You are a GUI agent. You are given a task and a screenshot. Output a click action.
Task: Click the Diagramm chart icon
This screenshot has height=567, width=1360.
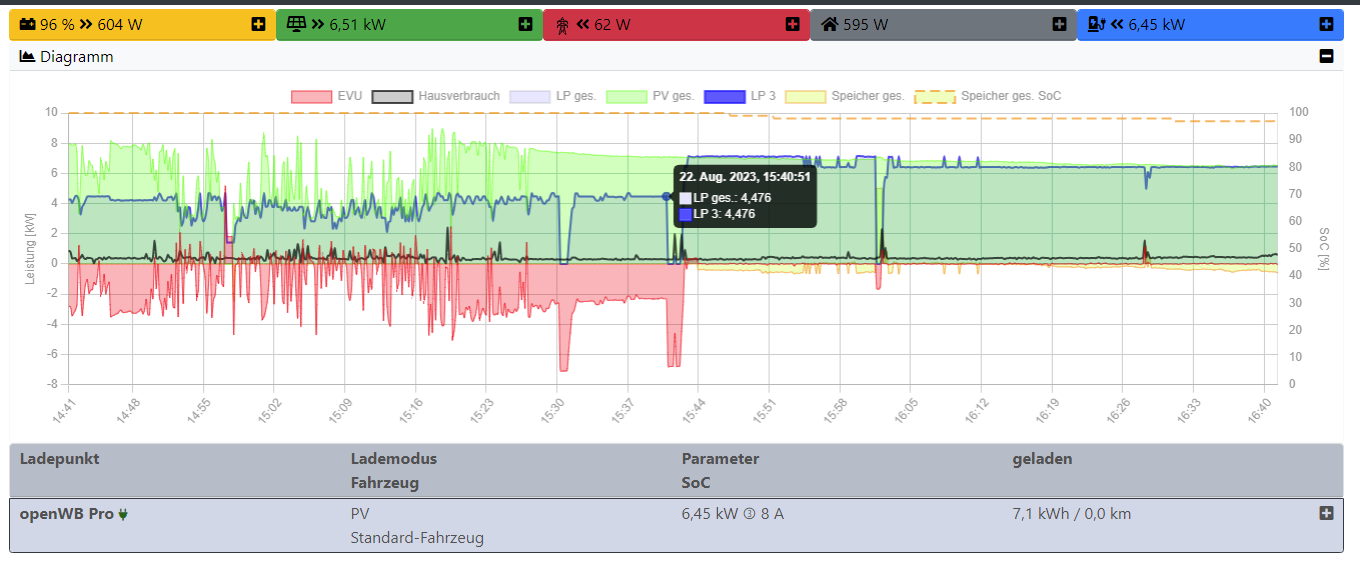click(28, 57)
